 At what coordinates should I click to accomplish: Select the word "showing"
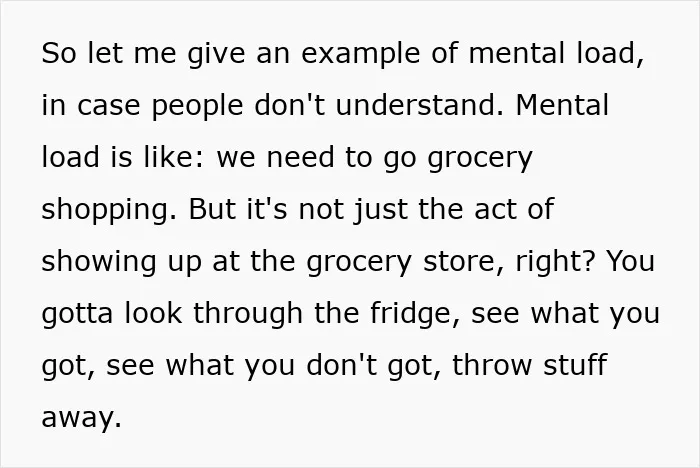pyautogui.click(x=99, y=262)
